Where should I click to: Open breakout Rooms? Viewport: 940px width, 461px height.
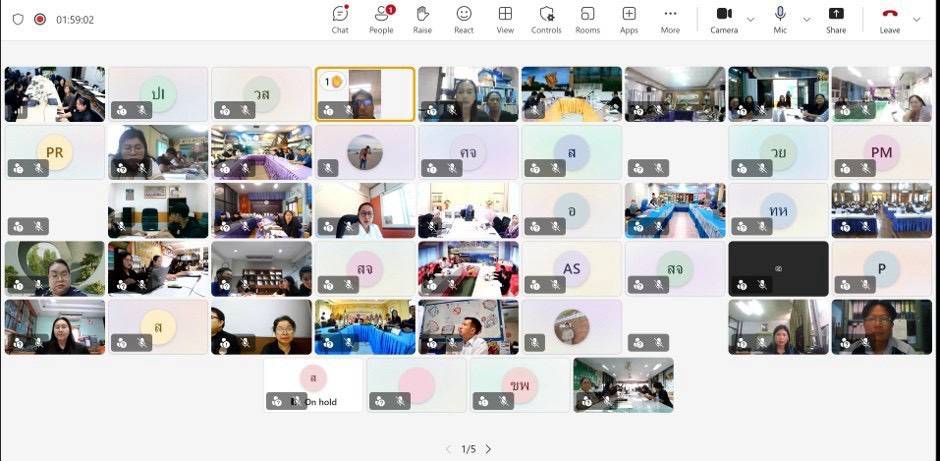(x=588, y=20)
